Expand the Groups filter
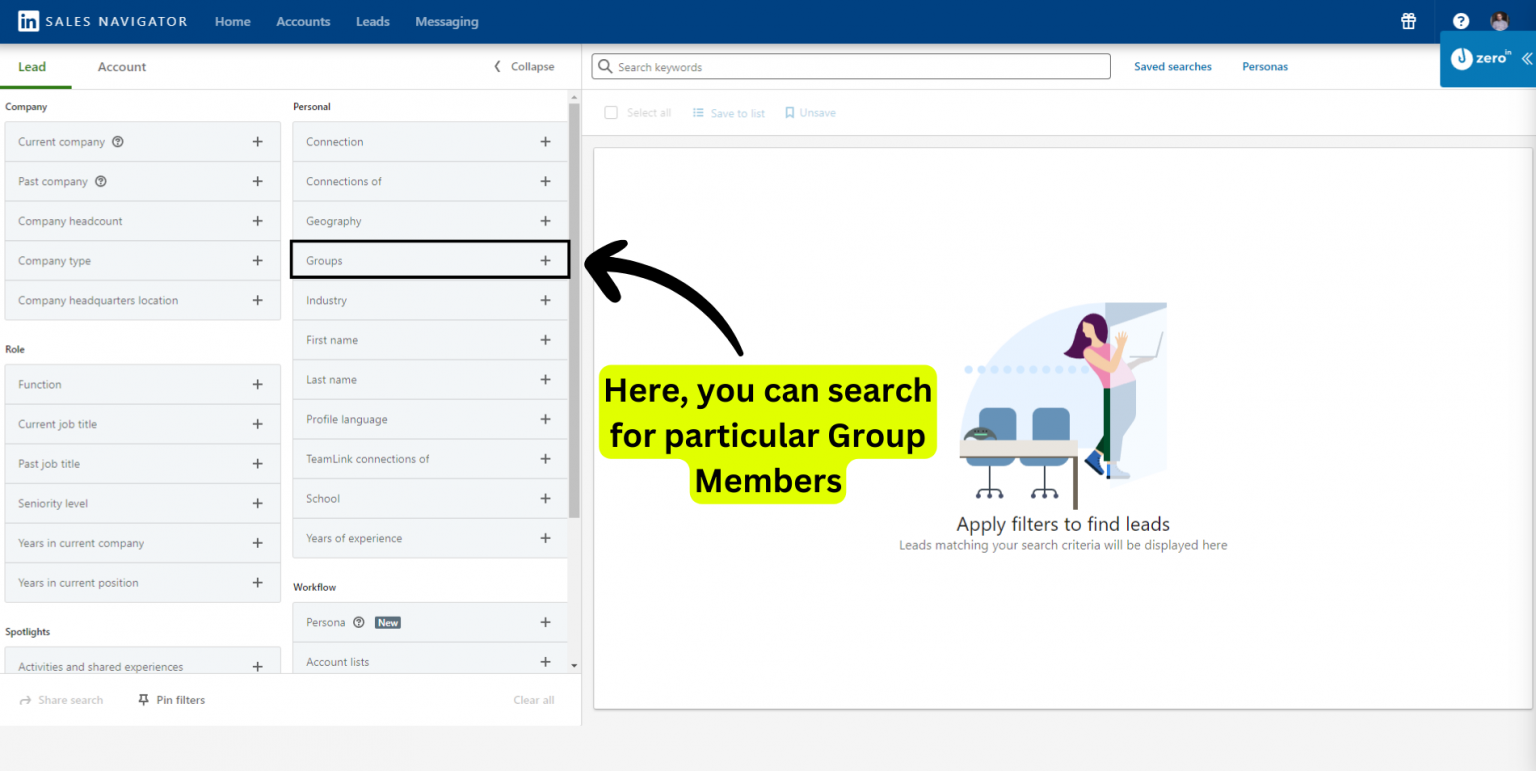1536x771 pixels. 545,260
